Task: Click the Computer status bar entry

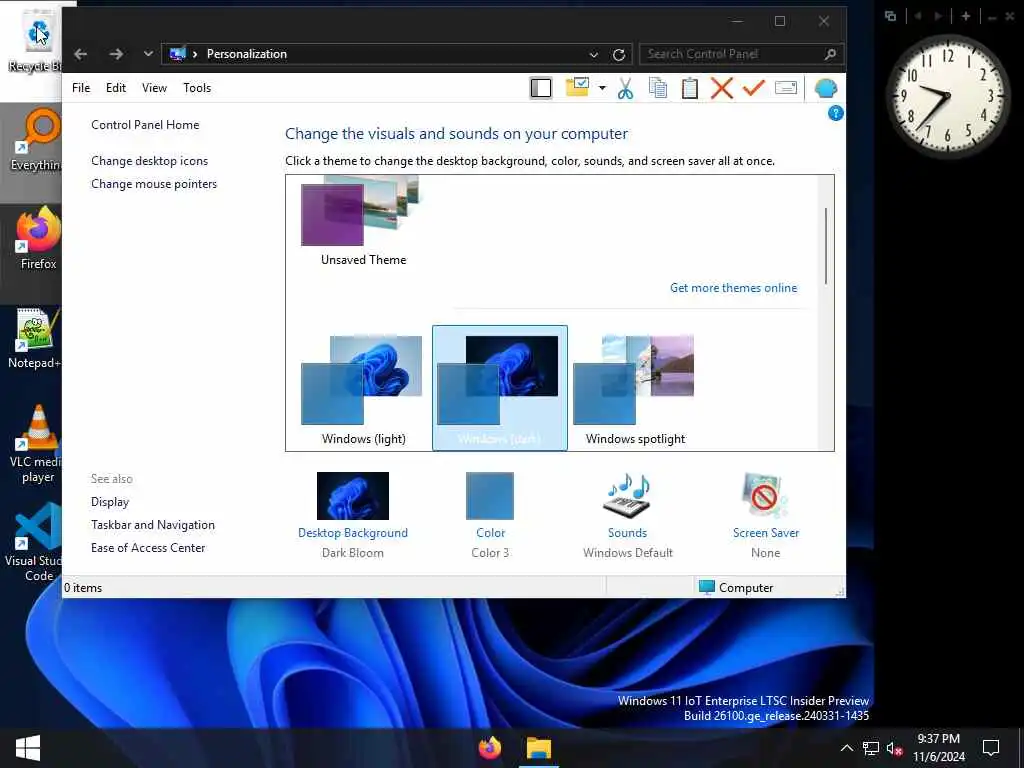Action: click(x=736, y=588)
